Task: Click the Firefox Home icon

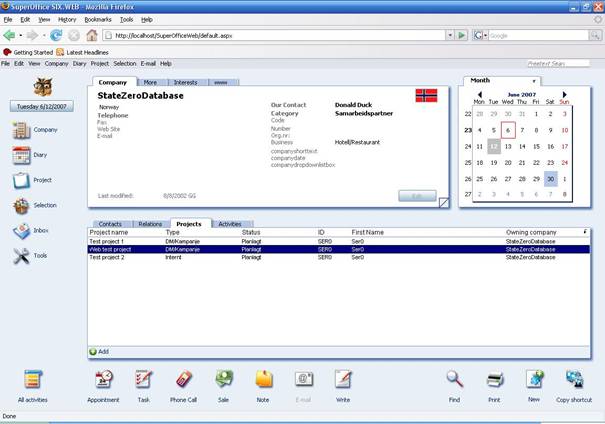Action: coord(92,35)
